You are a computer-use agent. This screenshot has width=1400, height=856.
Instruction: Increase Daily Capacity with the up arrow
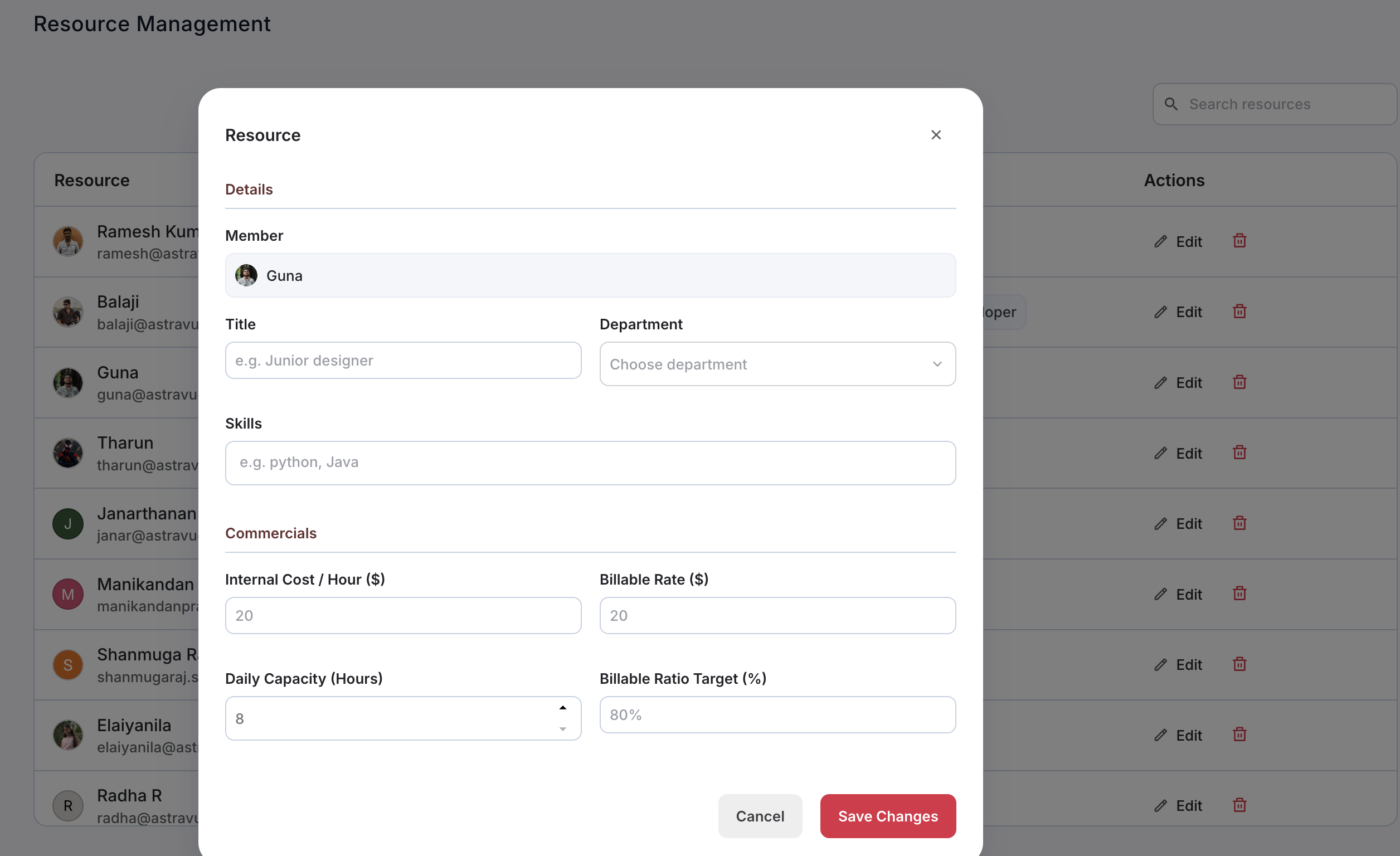(562, 707)
